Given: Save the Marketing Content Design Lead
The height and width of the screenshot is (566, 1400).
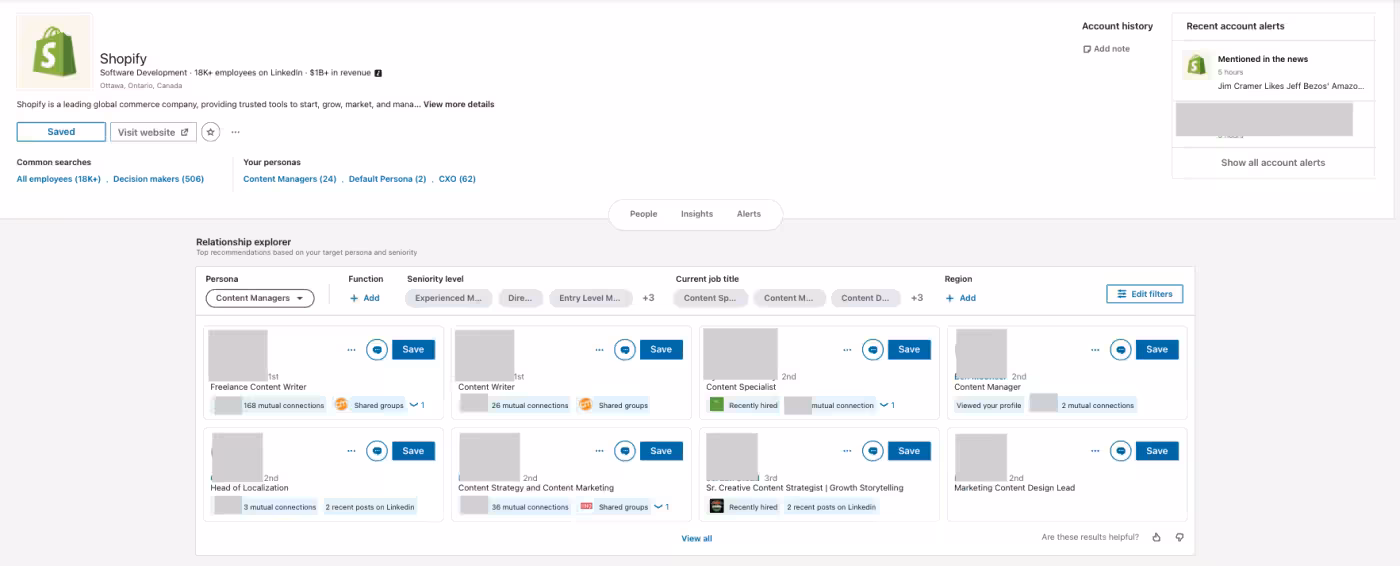Looking at the screenshot, I should 1157,451.
